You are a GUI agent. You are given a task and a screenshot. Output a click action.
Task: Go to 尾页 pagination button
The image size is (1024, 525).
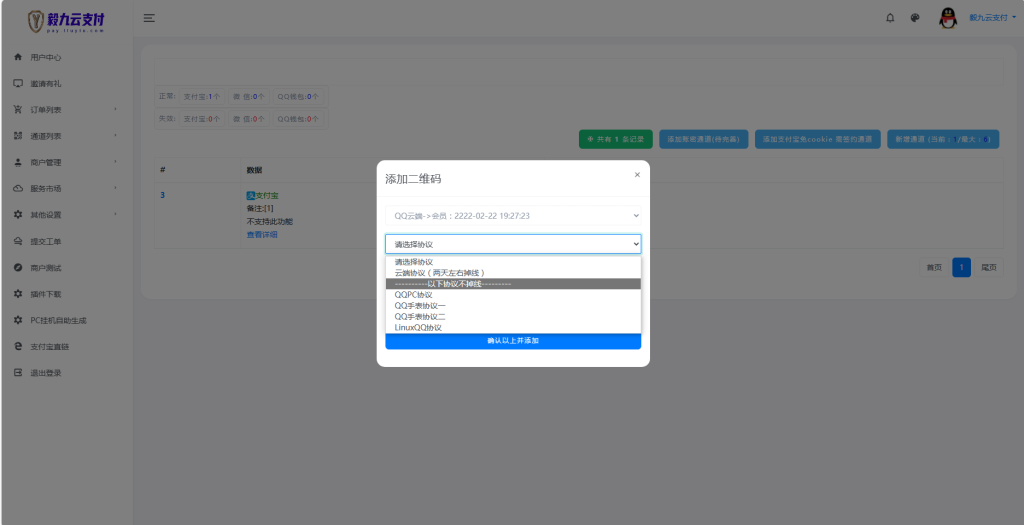click(x=989, y=267)
